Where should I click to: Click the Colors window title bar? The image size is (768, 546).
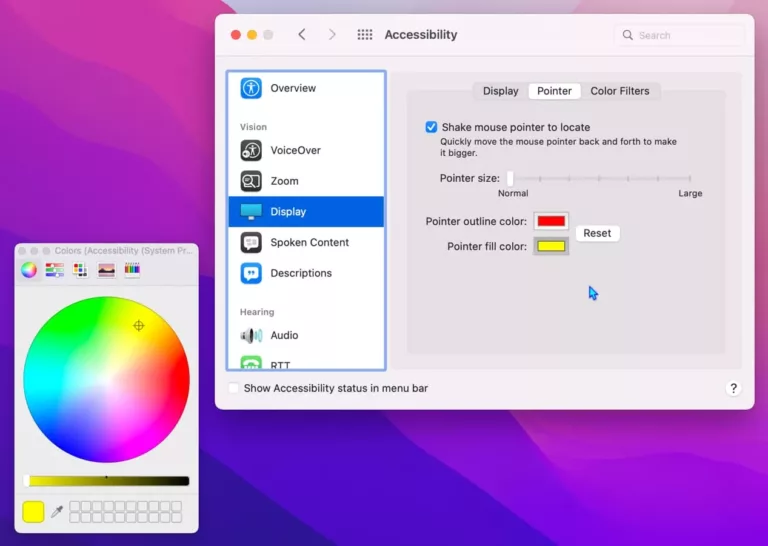pyautogui.click(x=106, y=251)
